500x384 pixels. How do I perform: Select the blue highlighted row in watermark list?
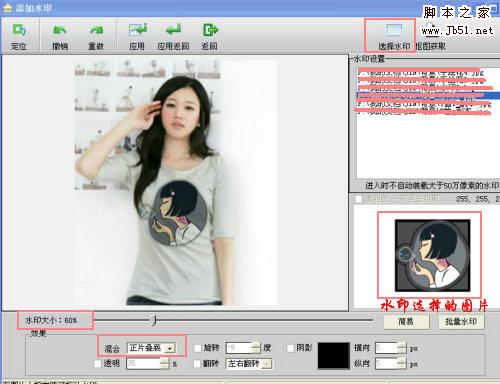pos(428,95)
